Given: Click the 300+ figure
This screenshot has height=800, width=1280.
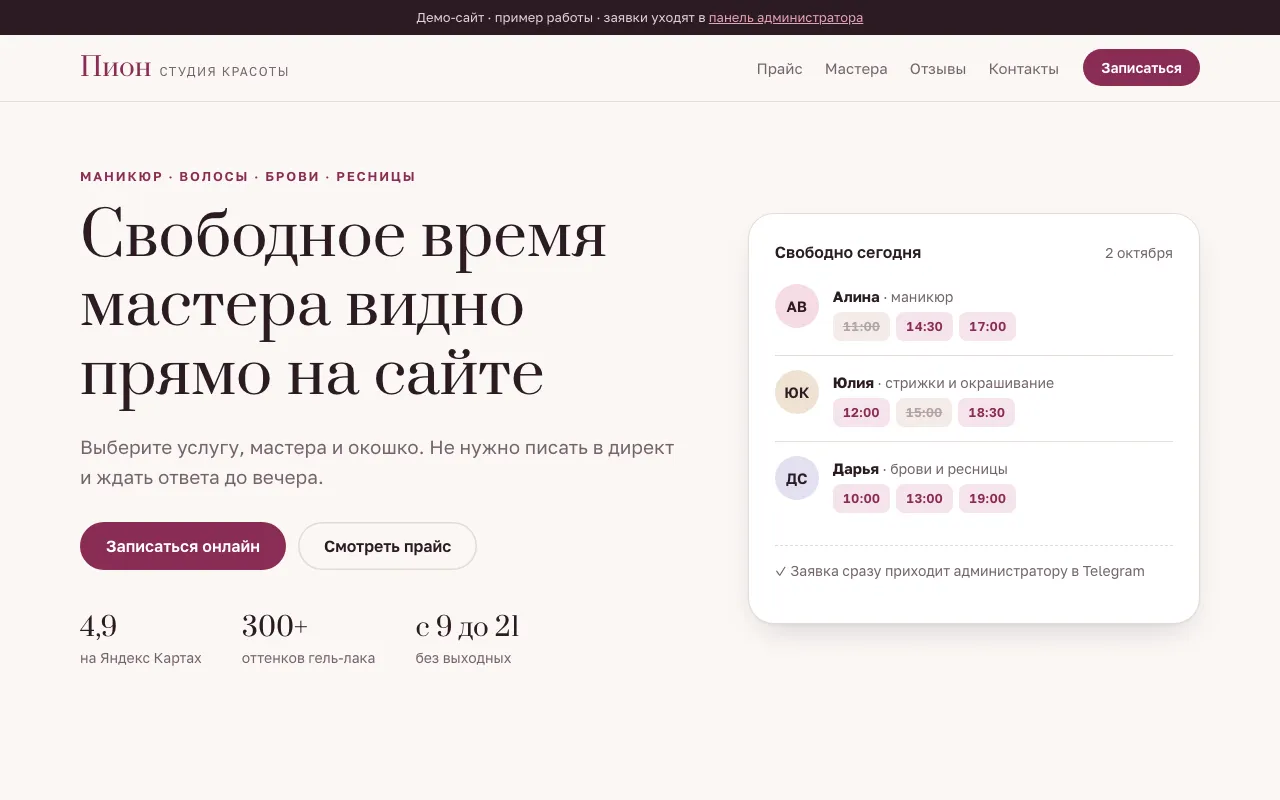Looking at the screenshot, I should (275, 626).
